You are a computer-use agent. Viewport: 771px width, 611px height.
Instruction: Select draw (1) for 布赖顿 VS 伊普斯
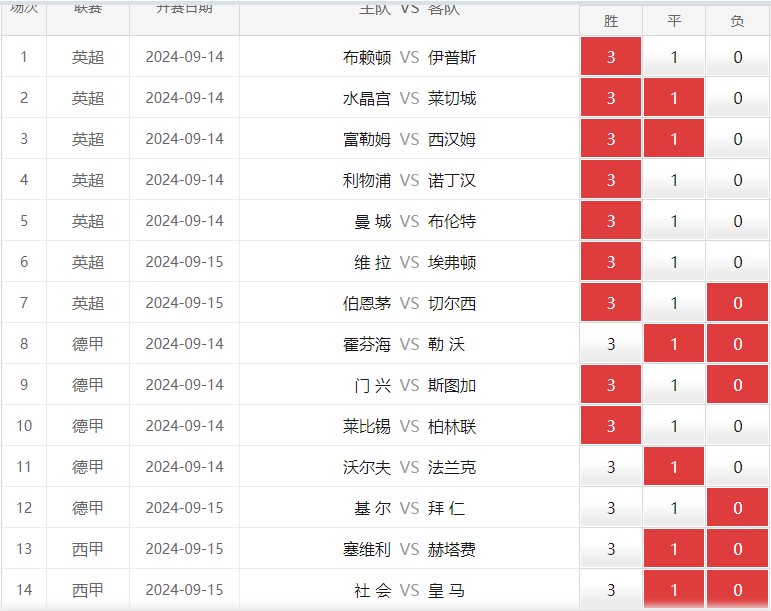click(674, 57)
